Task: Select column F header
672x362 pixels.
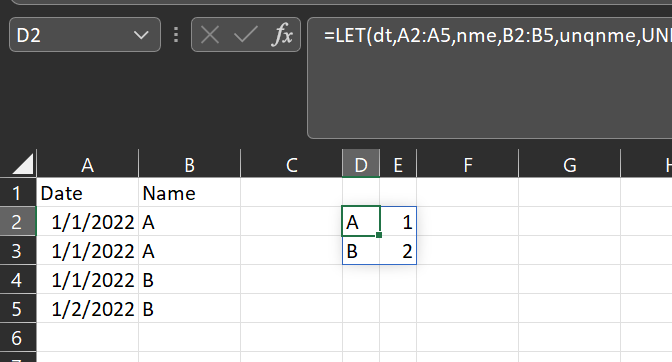Action: (468, 165)
